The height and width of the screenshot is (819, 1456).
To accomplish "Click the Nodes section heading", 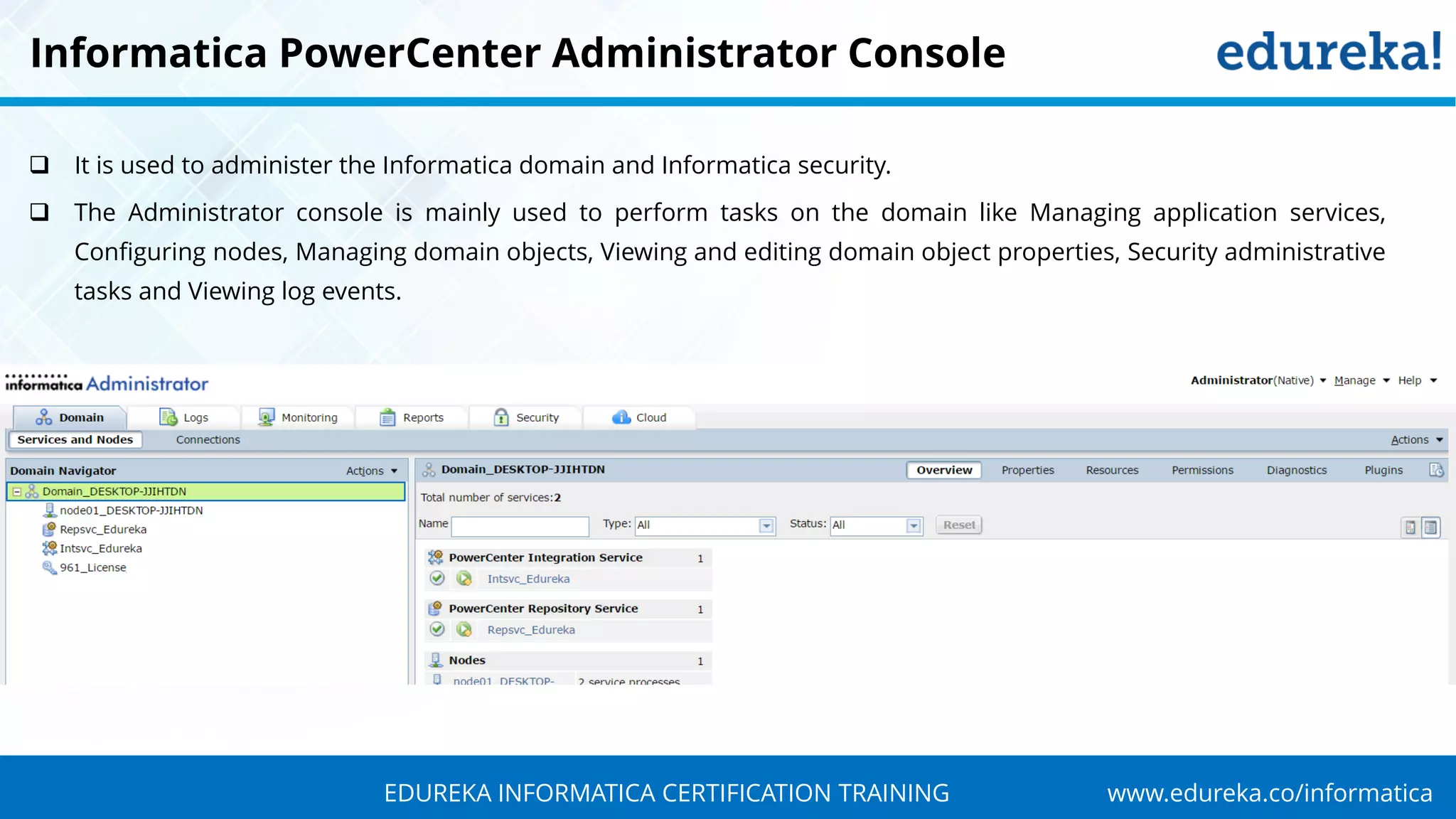I will 467,660.
